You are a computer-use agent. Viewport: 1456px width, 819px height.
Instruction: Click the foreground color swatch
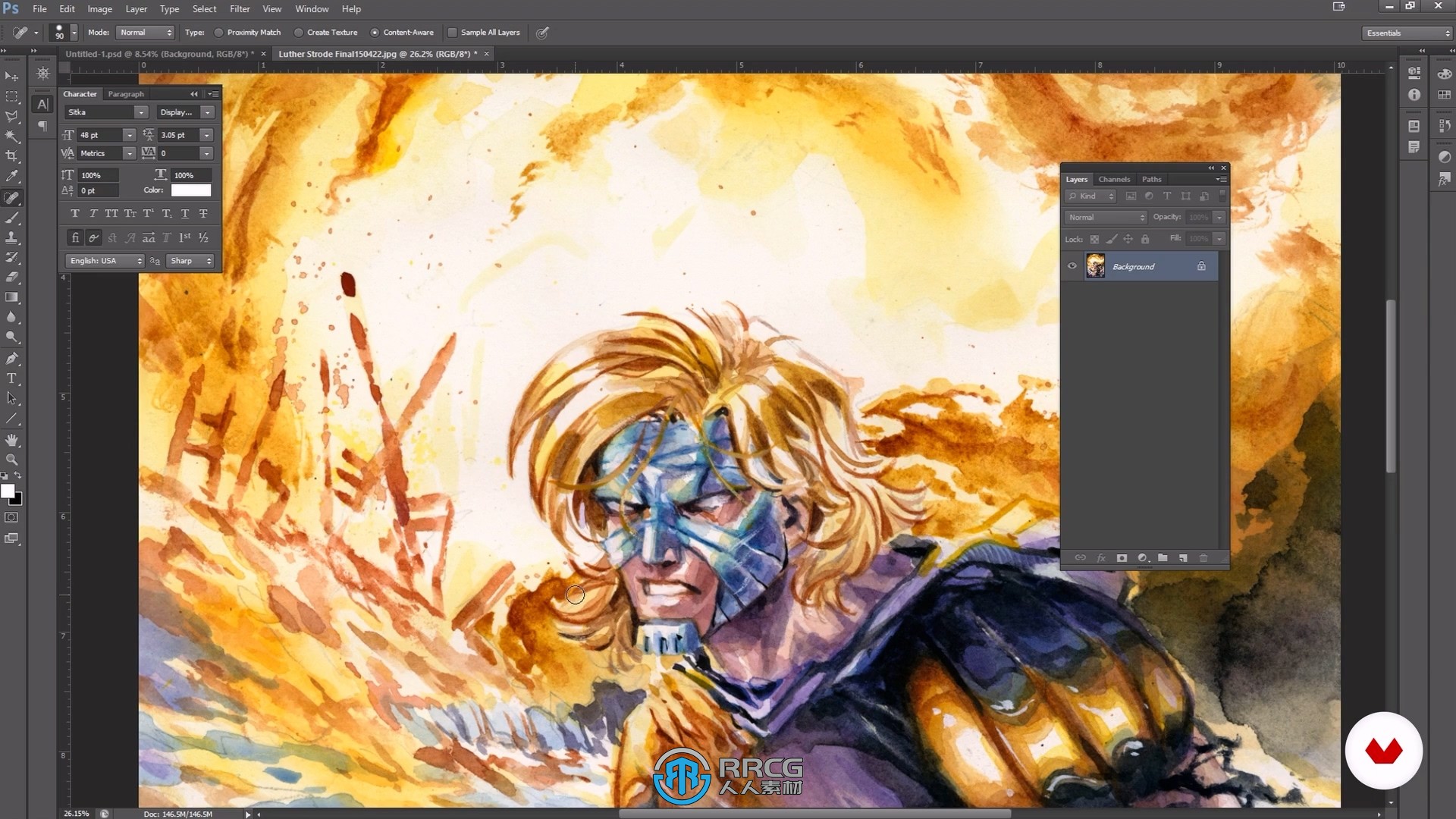pyautogui.click(x=8, y=491)
